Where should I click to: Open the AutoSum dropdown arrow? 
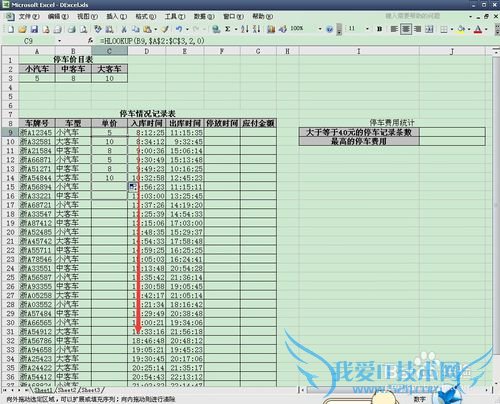(x=236, y=30)
